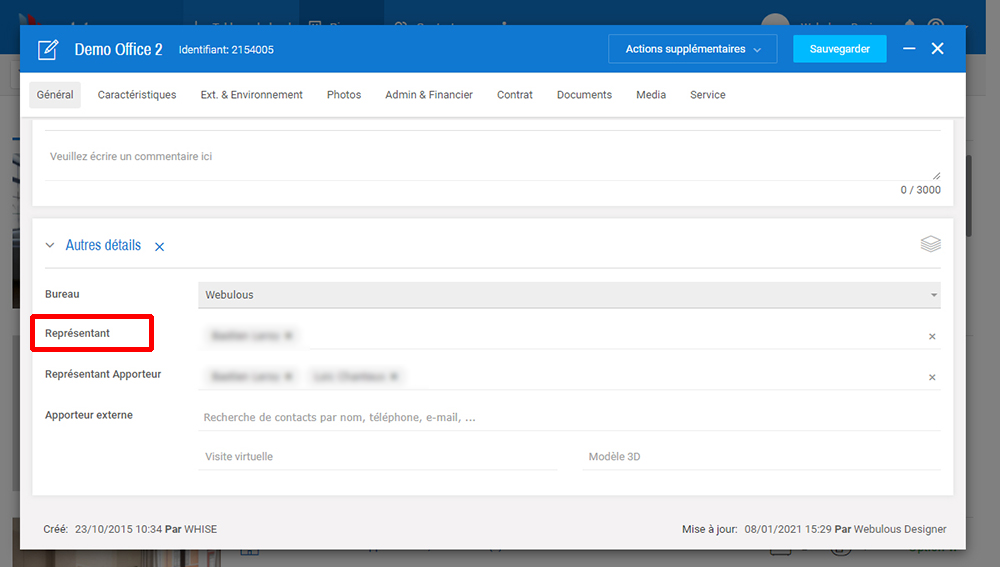Click the Identifiant: 2154005 text
This screenshot has width=1000, height=567.
pos(226,50)
